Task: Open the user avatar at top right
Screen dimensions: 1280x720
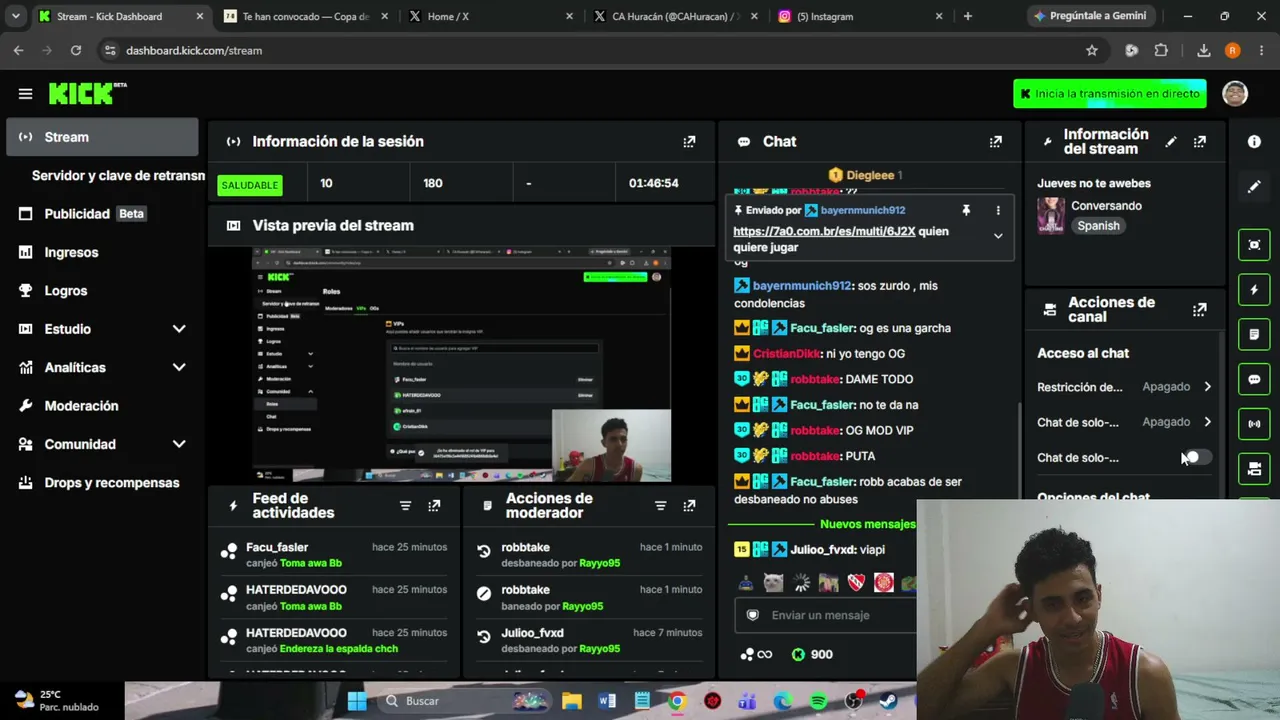Action: [x=1235, y=94]
